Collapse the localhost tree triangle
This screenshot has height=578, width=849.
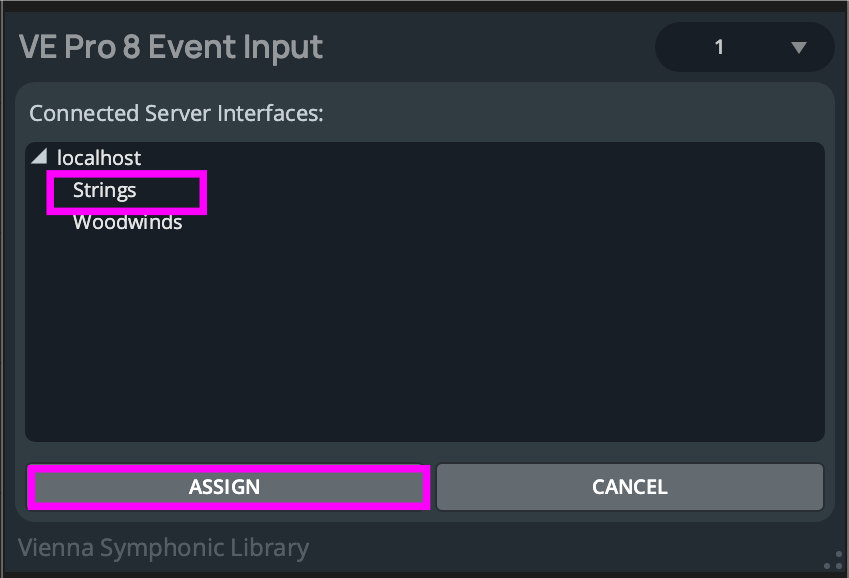click(39, 157)
